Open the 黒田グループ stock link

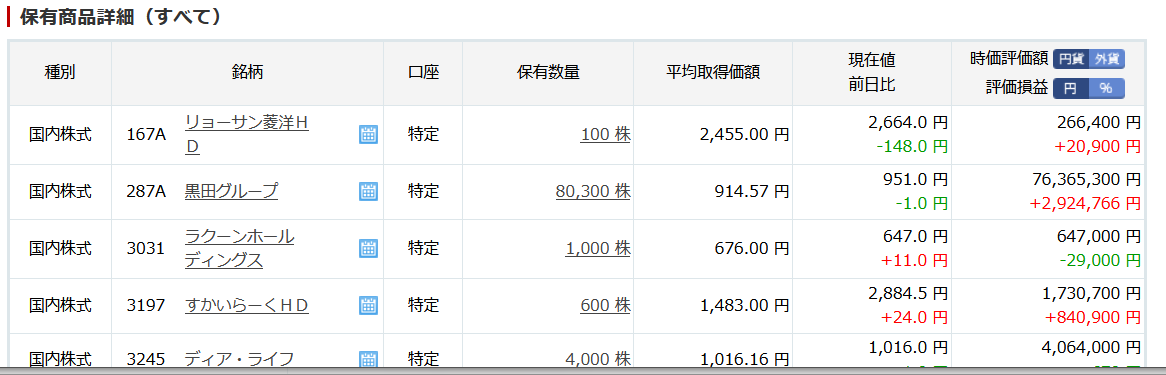(231, 191)
